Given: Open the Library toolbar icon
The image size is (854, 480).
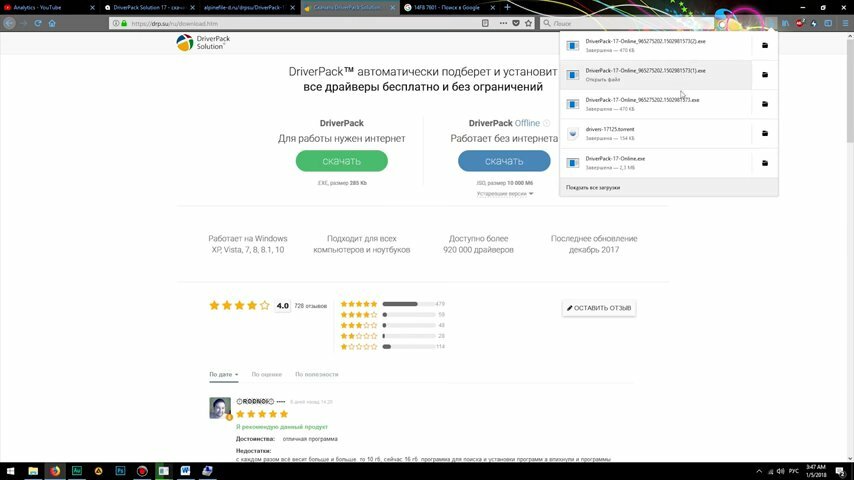Looking at the screenshot, I should point(785,23).
